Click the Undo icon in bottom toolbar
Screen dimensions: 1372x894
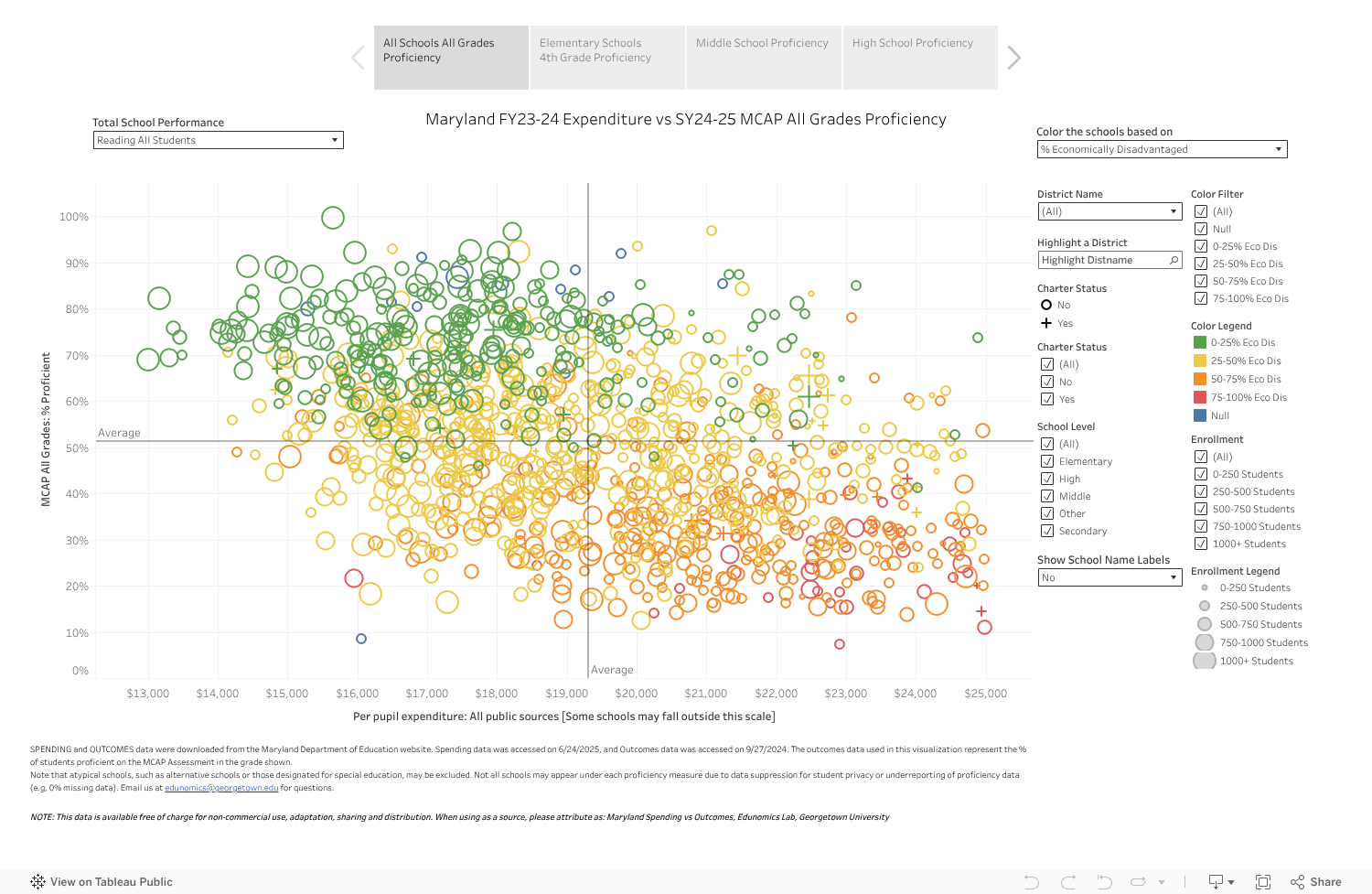1032,881
